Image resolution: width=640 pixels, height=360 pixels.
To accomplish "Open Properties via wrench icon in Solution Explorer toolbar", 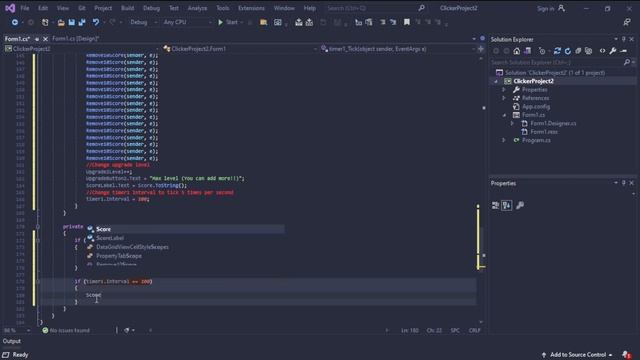I will coord(613,51).
